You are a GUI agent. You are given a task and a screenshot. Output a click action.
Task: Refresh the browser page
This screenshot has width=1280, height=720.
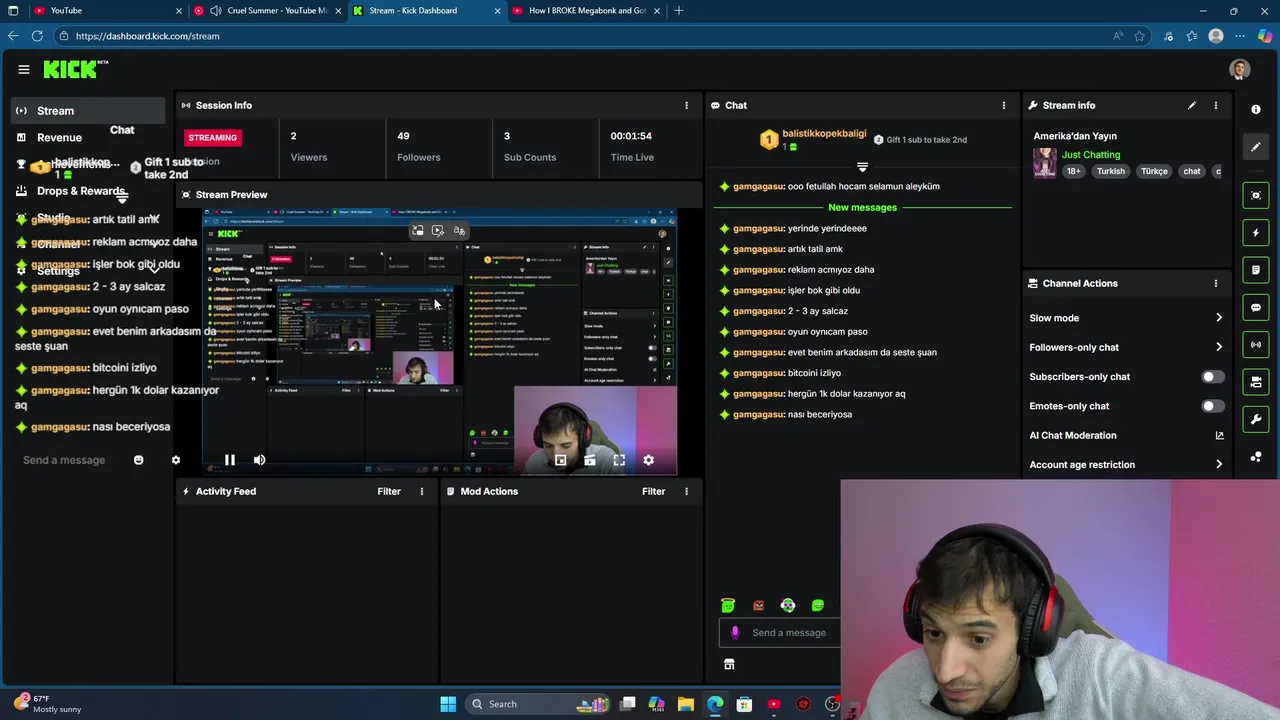tap(37, 36)
